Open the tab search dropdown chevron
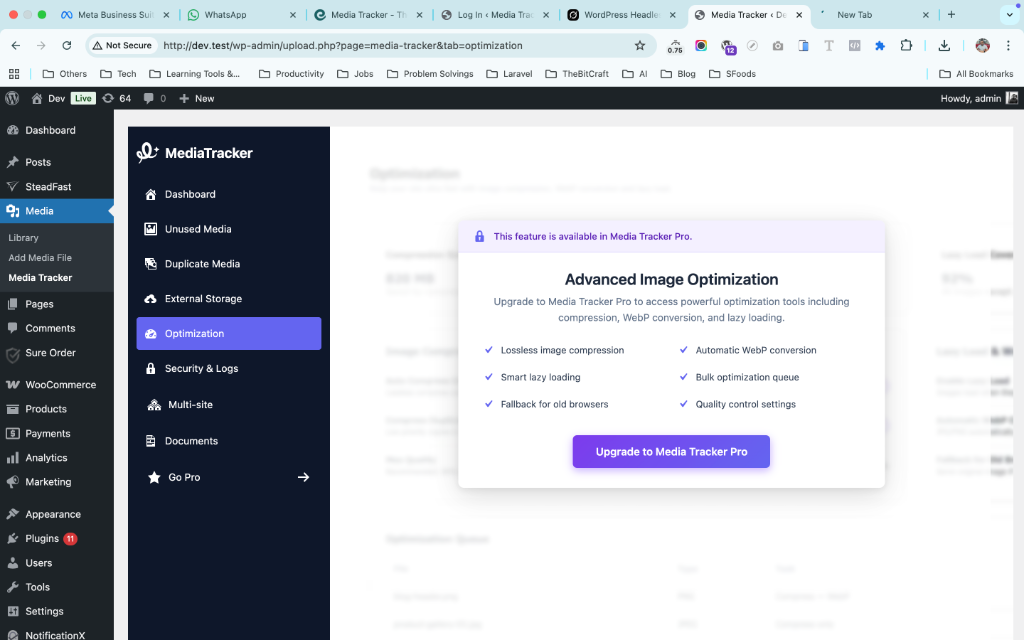This screenshot has width=1024, height=640. [1010, 14]
